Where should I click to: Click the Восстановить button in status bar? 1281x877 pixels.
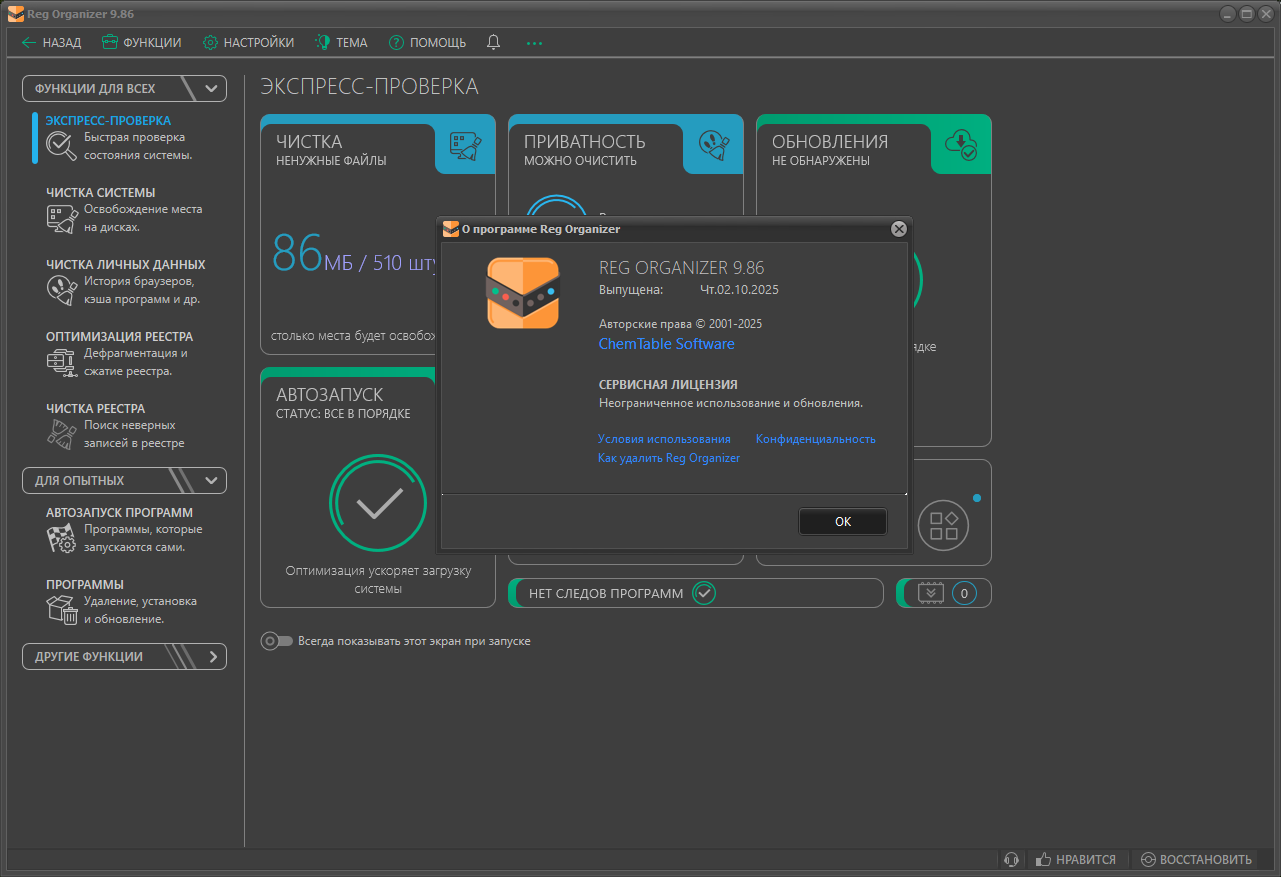1196,859
